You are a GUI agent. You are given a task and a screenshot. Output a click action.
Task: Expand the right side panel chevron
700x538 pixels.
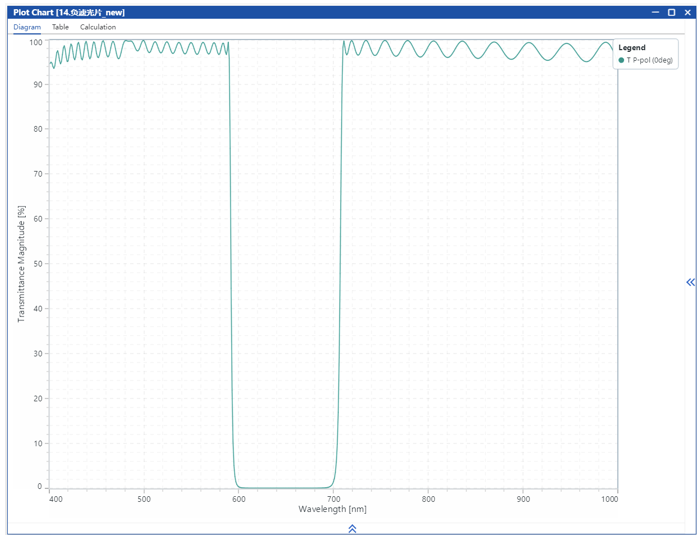pos(690,282)
